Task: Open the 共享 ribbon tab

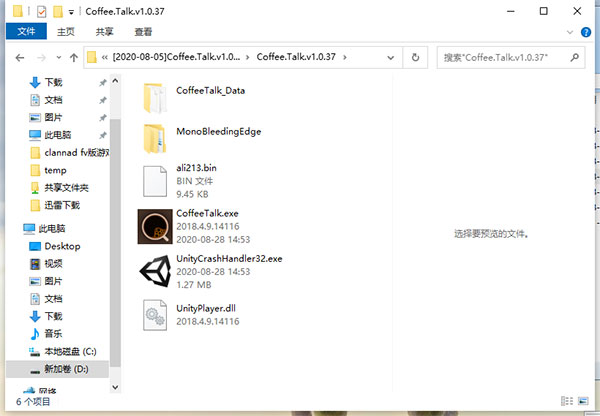Action: tap(104, 32)
